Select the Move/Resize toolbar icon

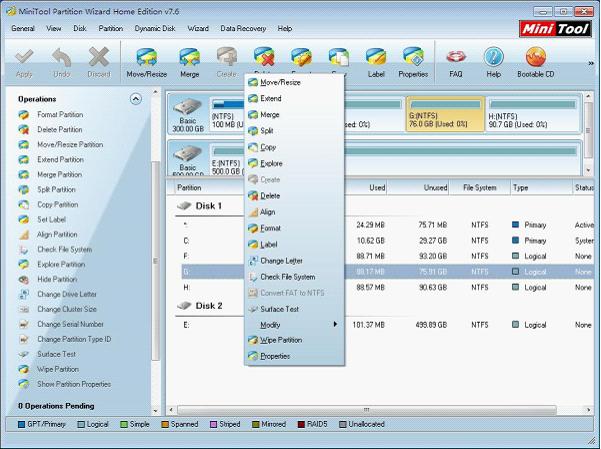click(x=146, y=63)
